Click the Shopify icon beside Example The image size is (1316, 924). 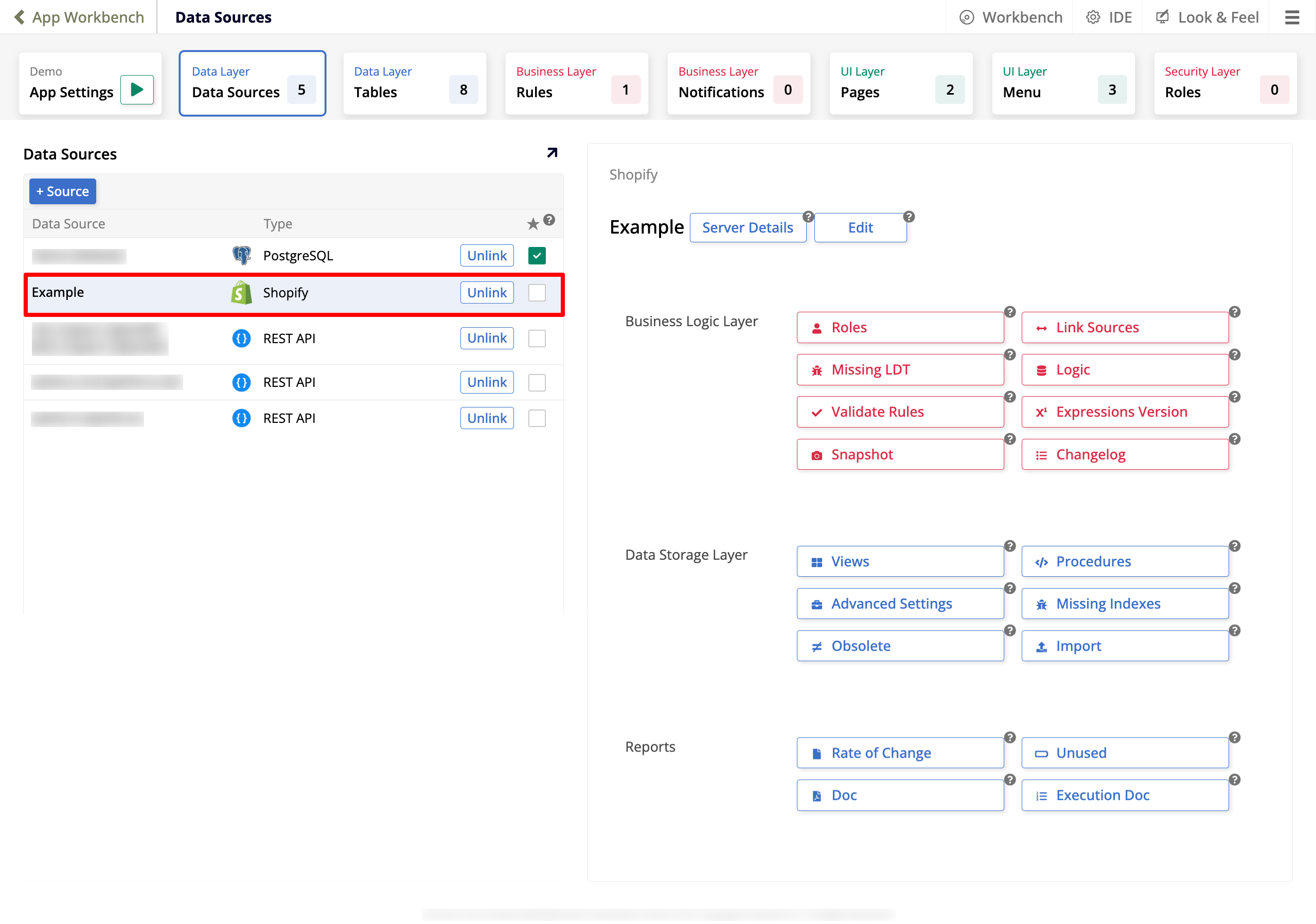241,292
